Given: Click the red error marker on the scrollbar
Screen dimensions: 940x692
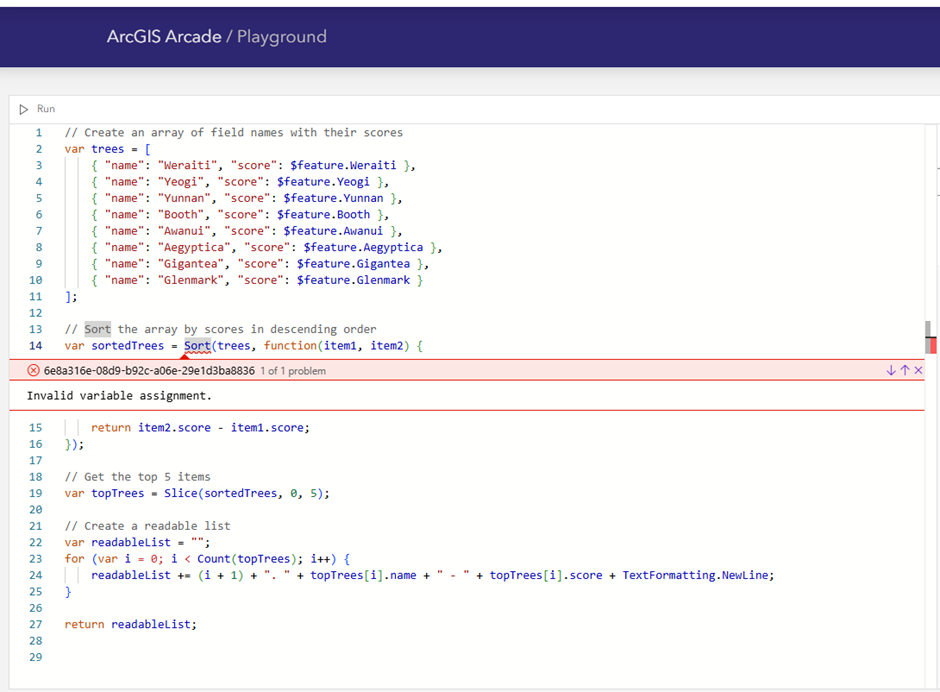Looking at the screenshot, I should (932, 343).
